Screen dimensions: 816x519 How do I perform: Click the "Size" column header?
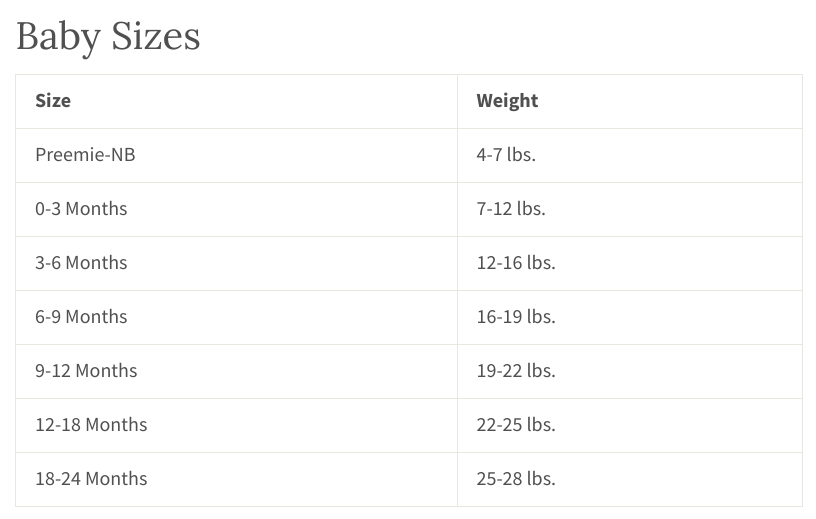pyautogui.click(x=53, y=101)
